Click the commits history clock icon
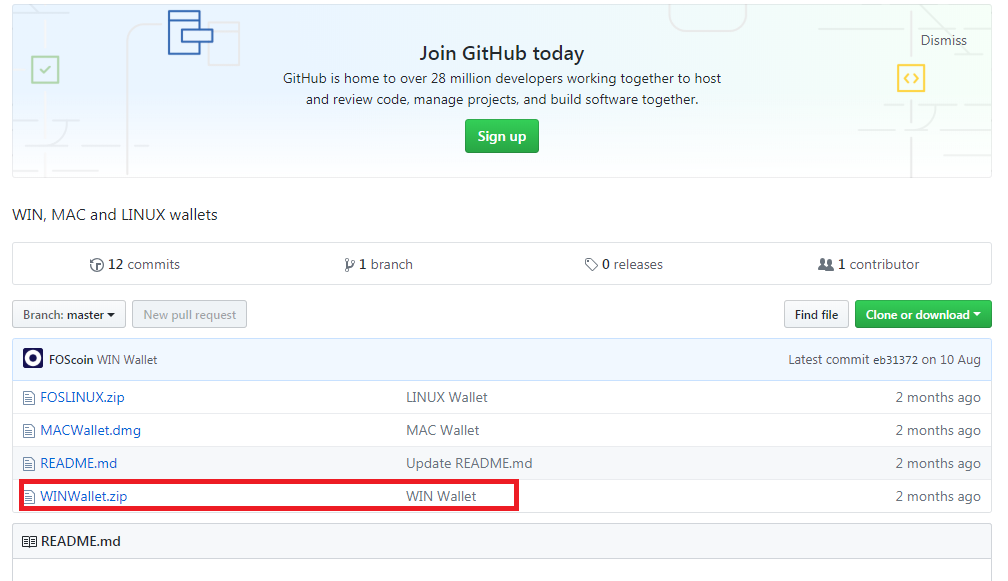1008x581 pixels. tap(96, 265)
